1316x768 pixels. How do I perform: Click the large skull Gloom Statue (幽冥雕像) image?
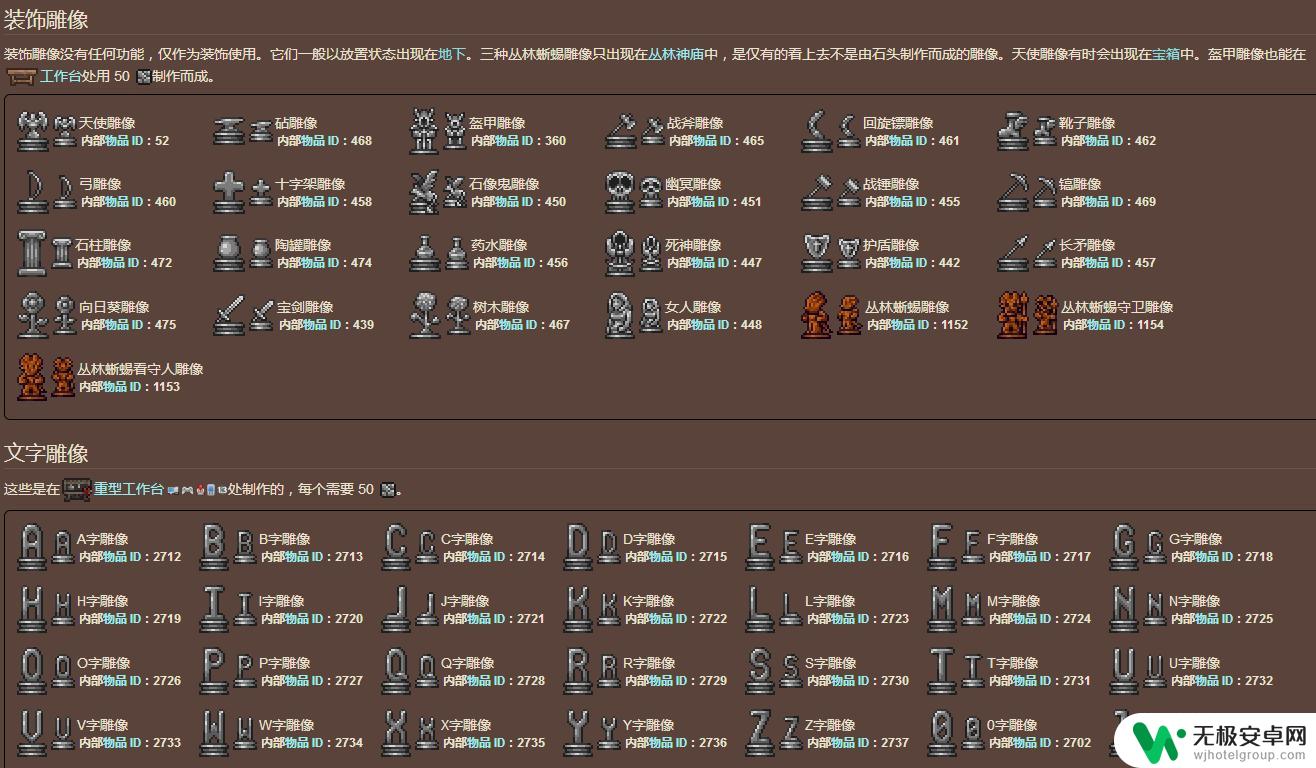click(x=621, y=192)
